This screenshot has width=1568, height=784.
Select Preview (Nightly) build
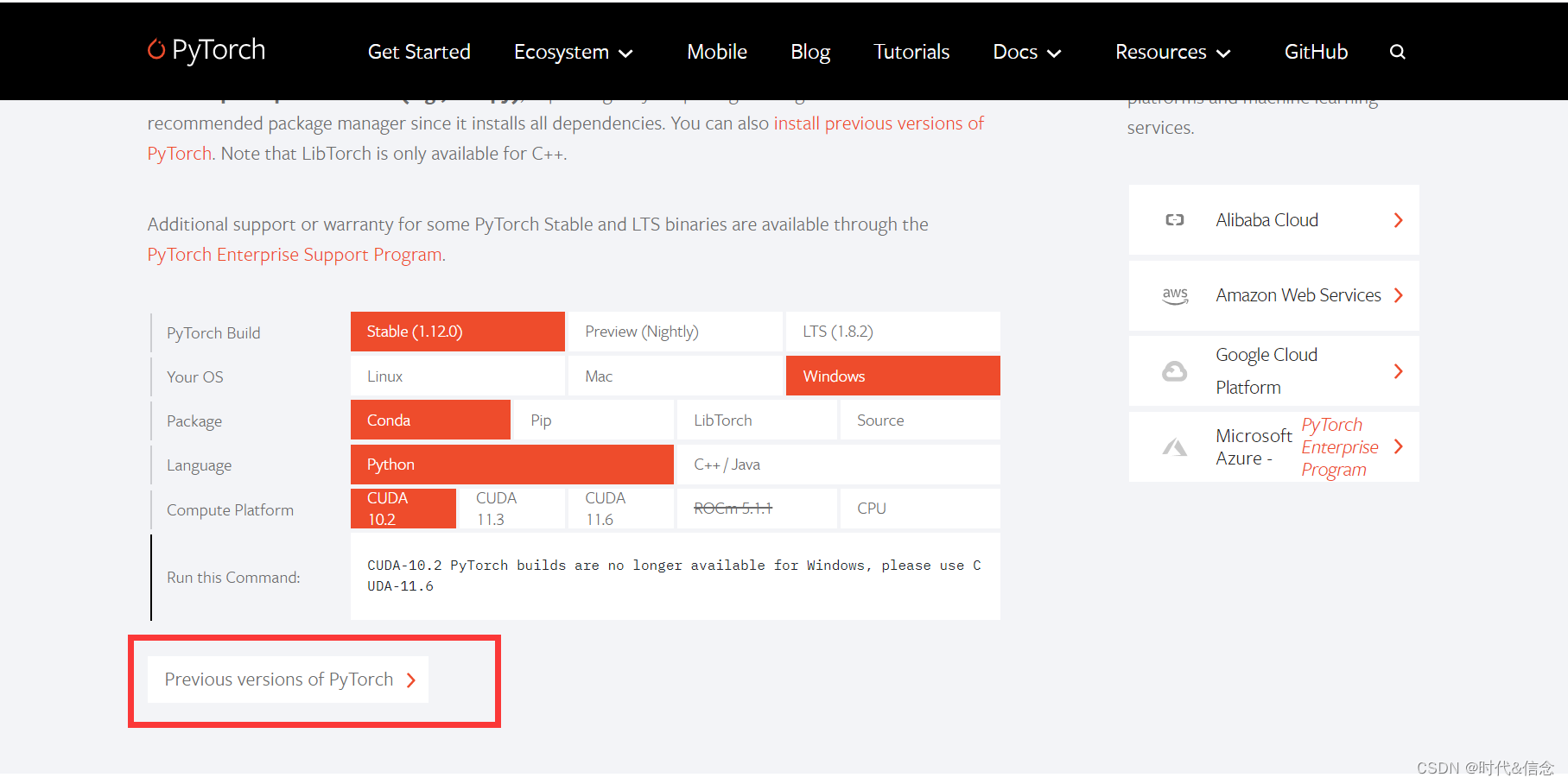coord(675,332)
